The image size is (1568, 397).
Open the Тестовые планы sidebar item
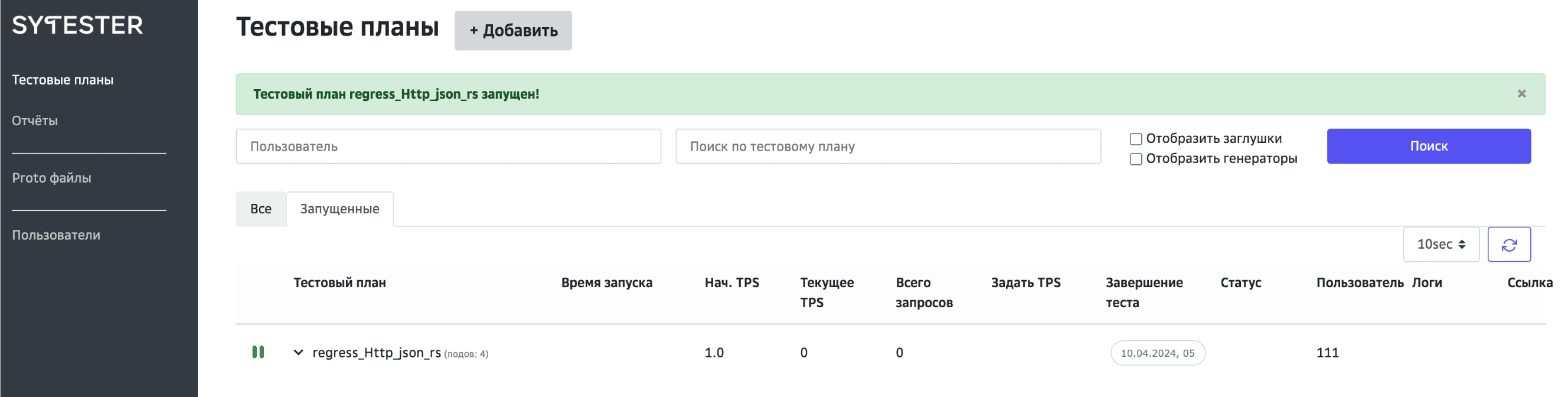(x=63, y=79)
